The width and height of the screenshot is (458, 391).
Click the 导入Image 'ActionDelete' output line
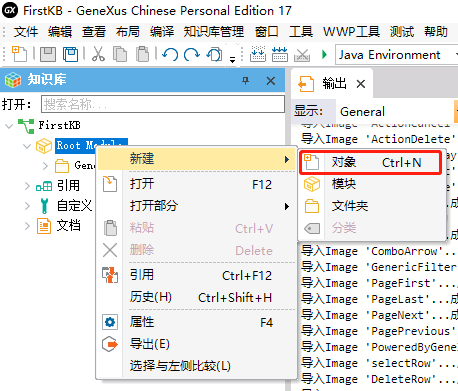(379, 139)
